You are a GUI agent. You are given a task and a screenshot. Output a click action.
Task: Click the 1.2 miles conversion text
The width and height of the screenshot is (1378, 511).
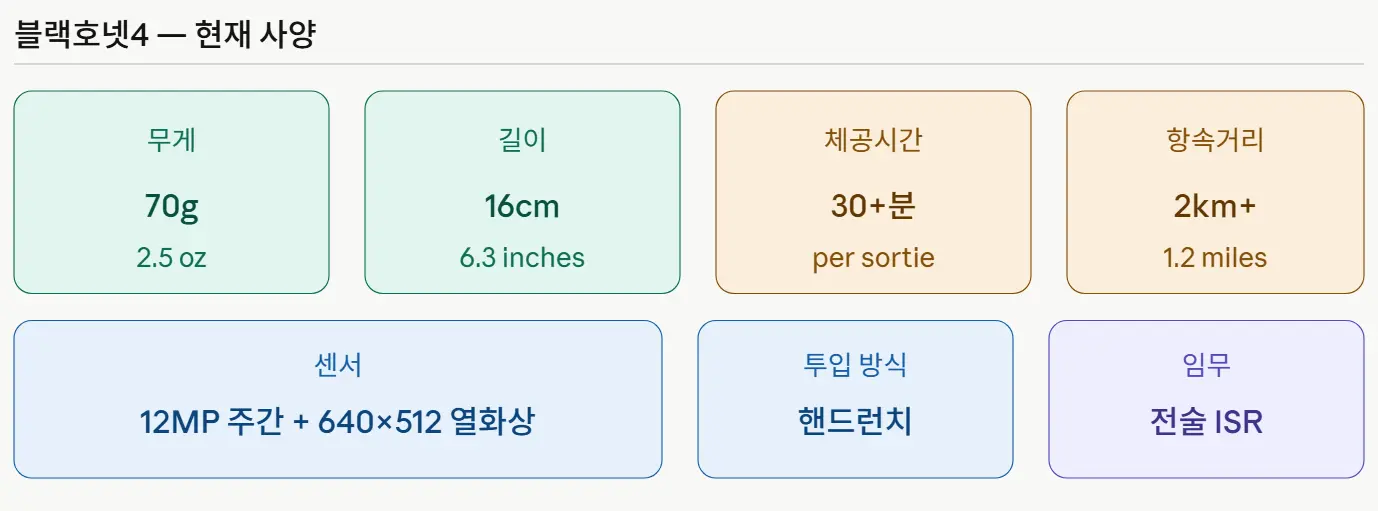point(1215,258)
